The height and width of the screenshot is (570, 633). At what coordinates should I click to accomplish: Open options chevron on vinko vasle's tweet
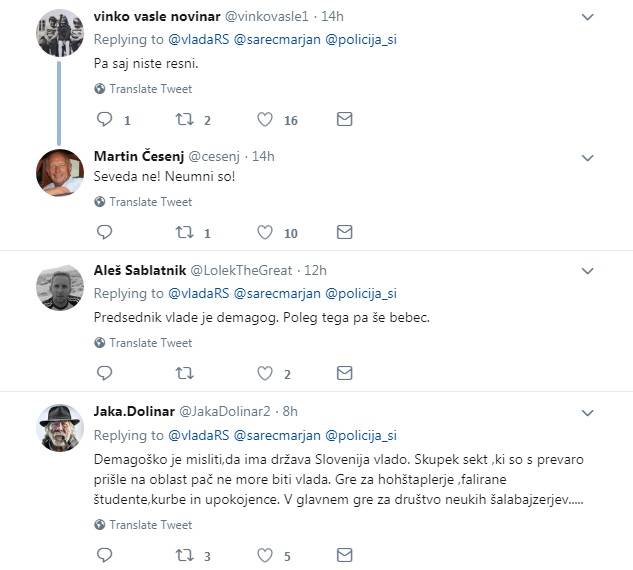(587, 17)
